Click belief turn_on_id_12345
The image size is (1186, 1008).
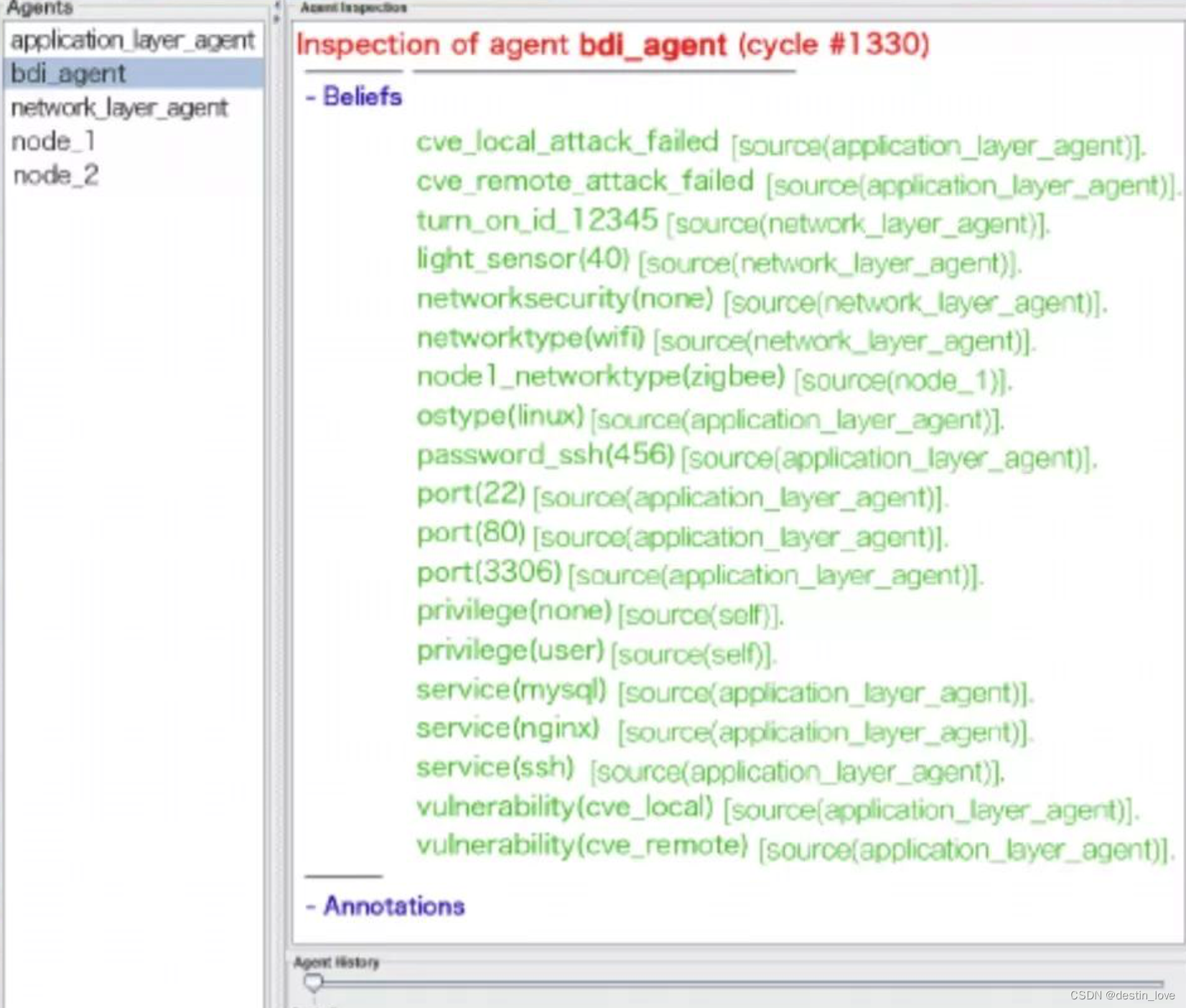[x=537, y=220]
